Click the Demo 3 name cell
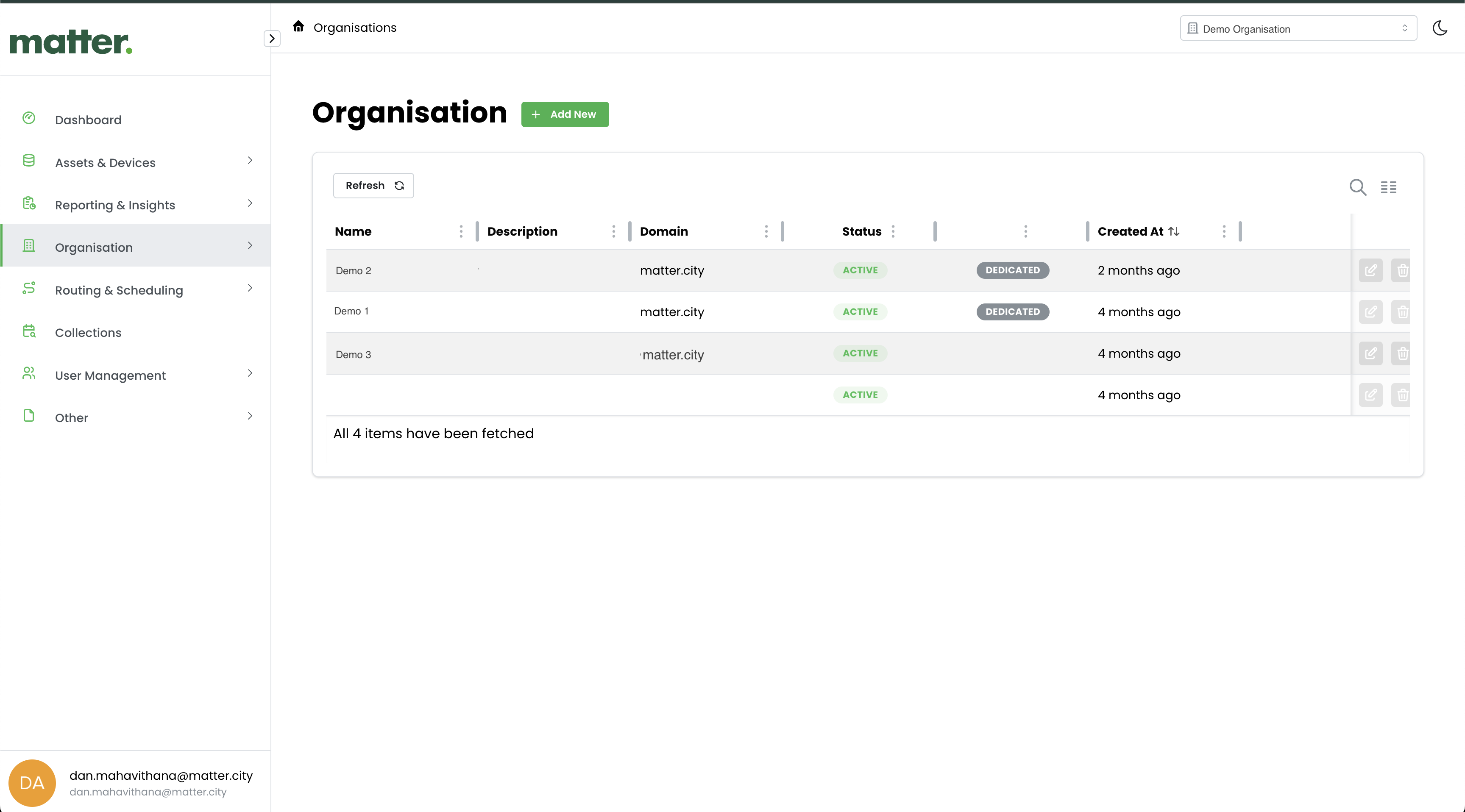The image size is (1465, 812). coord(353,354)
